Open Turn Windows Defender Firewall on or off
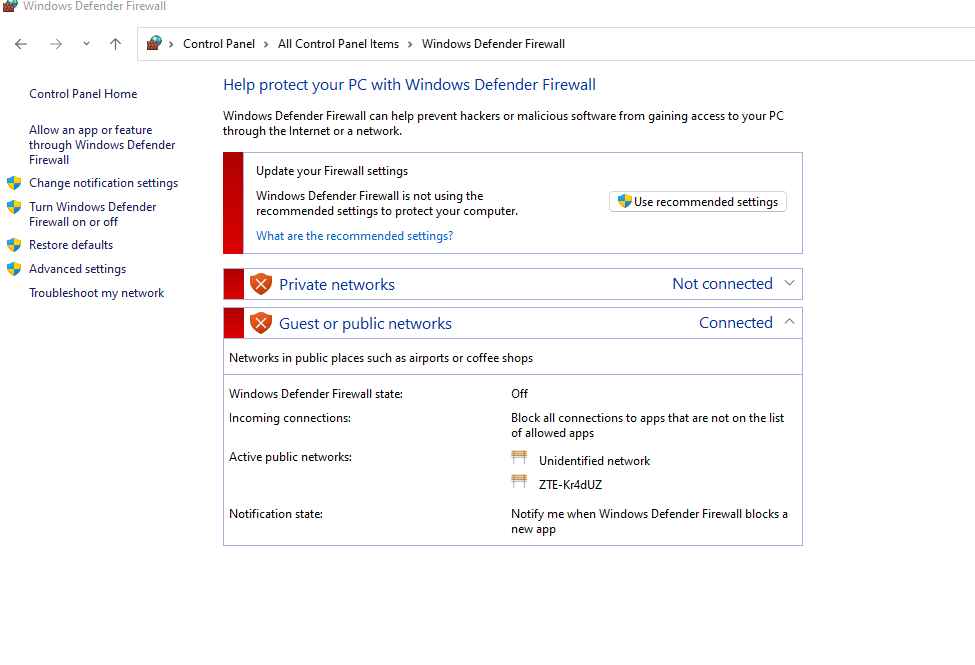 point(93,215)
